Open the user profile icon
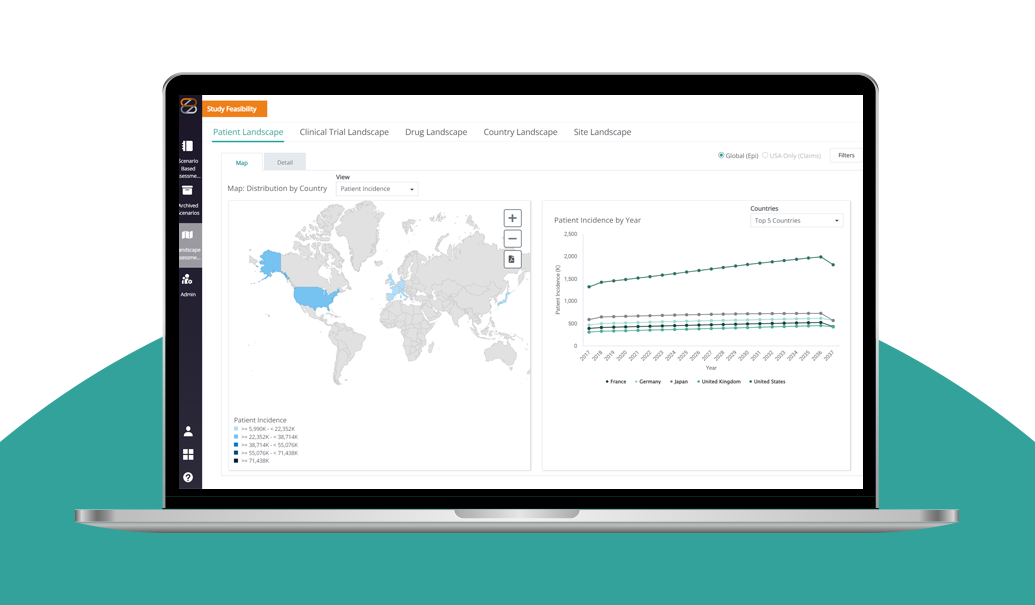1035x605 pixels. 188,432
